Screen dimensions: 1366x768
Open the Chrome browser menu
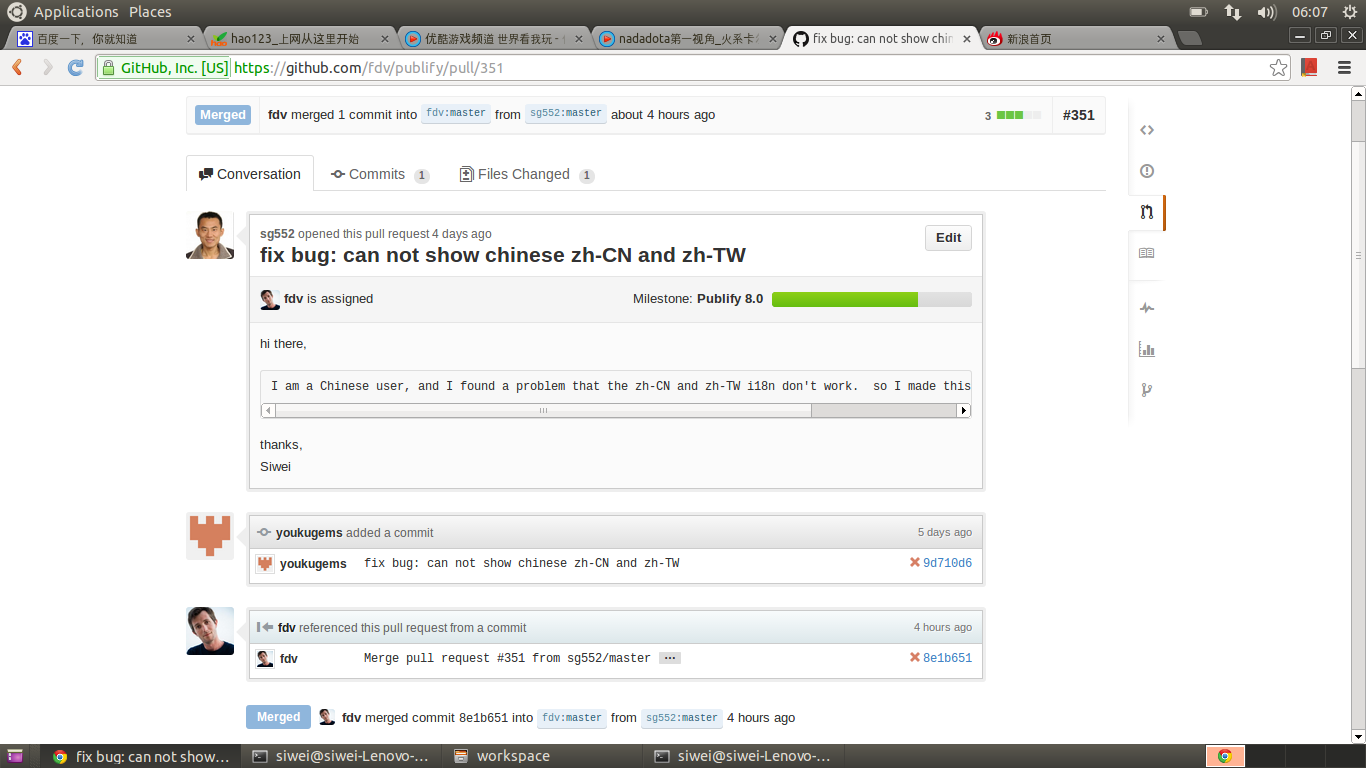point(1344,67)
